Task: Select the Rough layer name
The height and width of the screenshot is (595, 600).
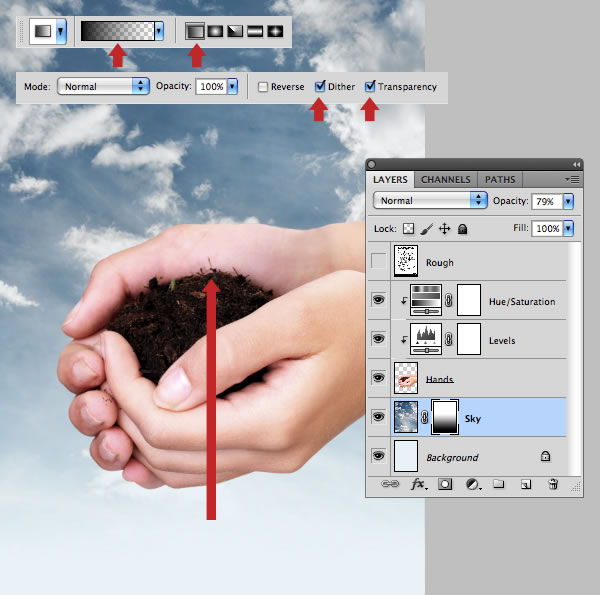Action: tap(440, 263)
